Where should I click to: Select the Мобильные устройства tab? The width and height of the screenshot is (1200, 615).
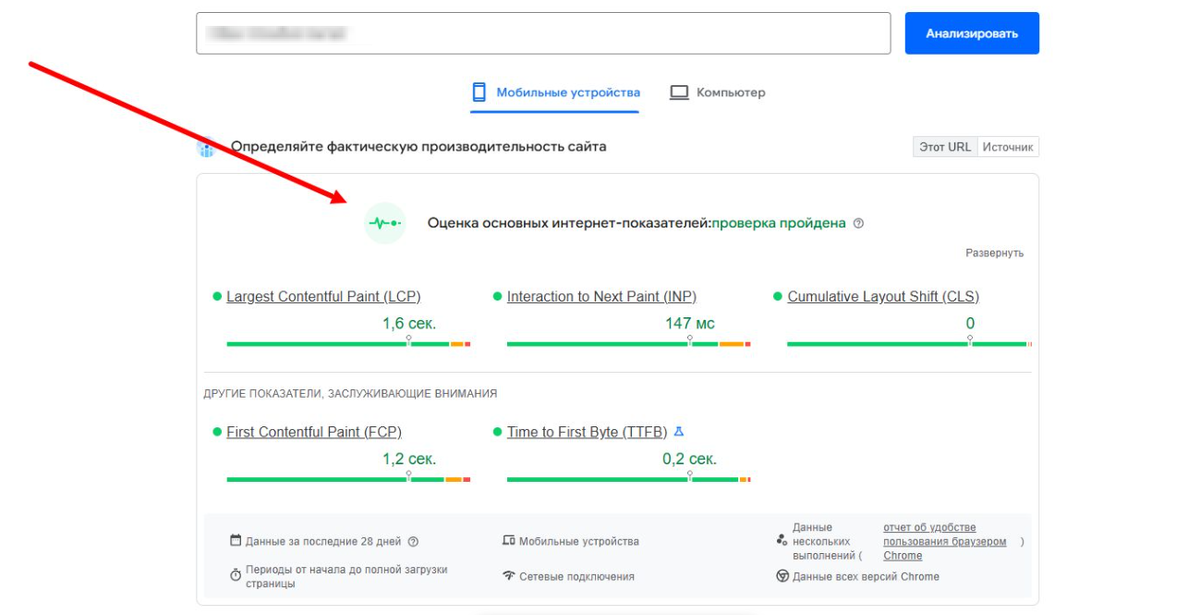tap(554, 91)
